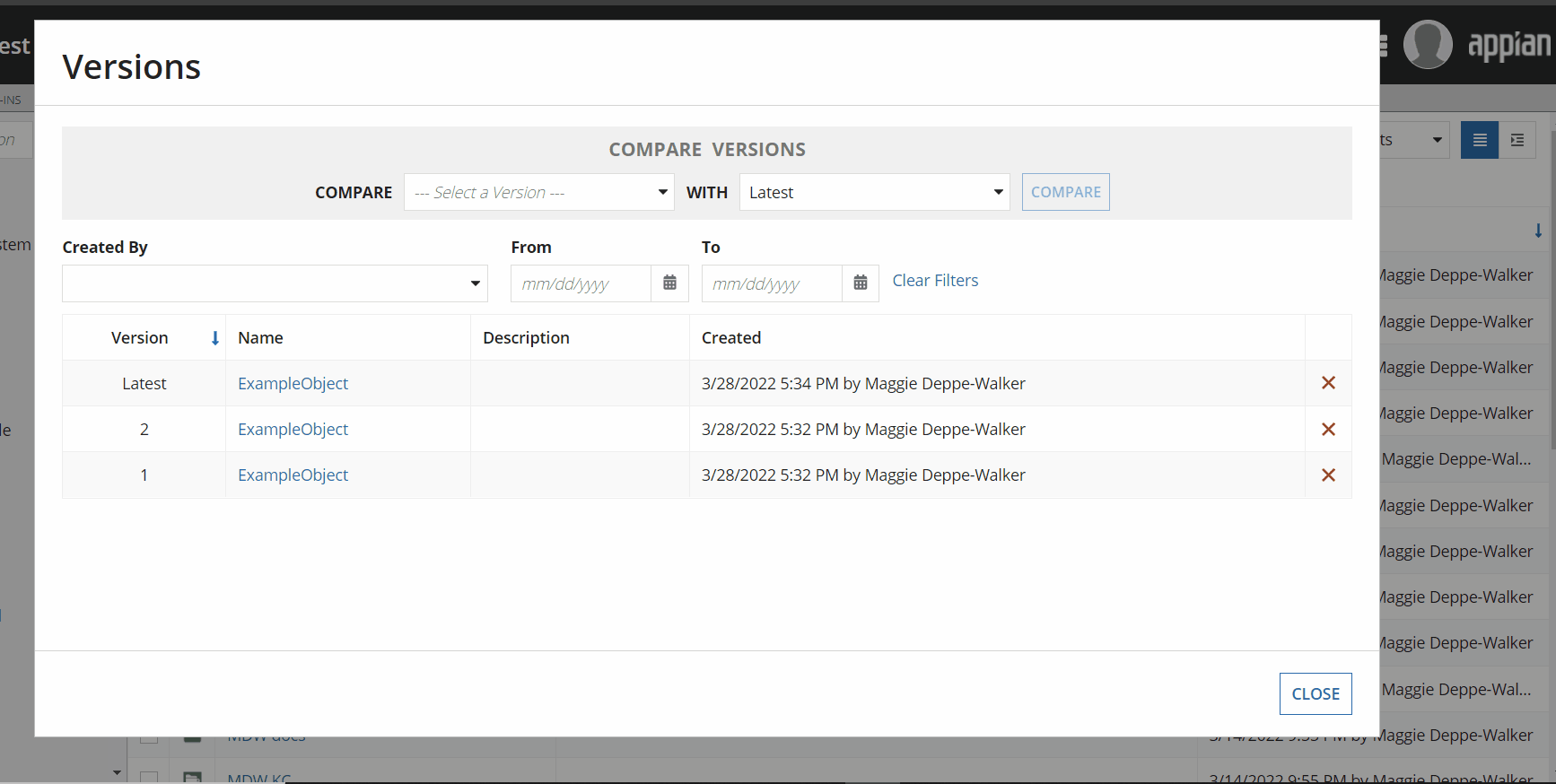Image resolution: width=1556 pixels, height=784 pixels.
Task: Clear the version filters
Action: coord(935,281)
